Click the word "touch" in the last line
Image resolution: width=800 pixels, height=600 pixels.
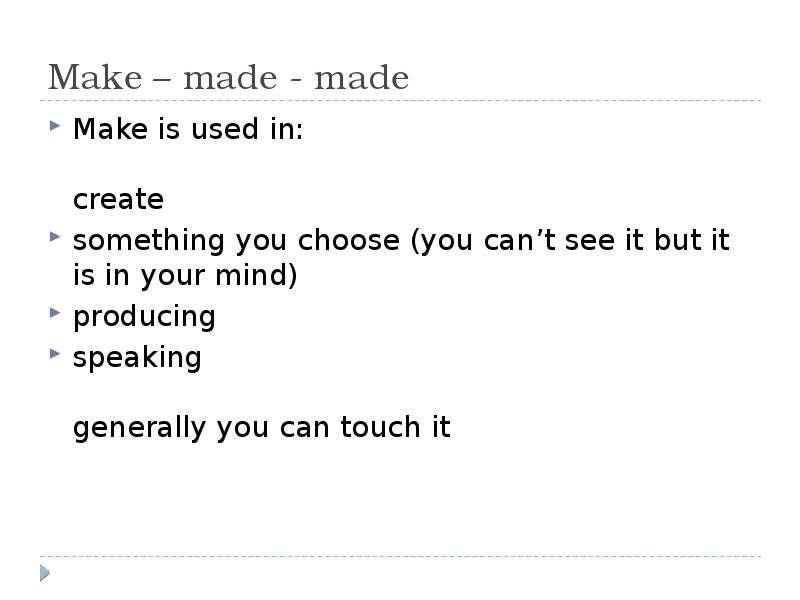376,428
